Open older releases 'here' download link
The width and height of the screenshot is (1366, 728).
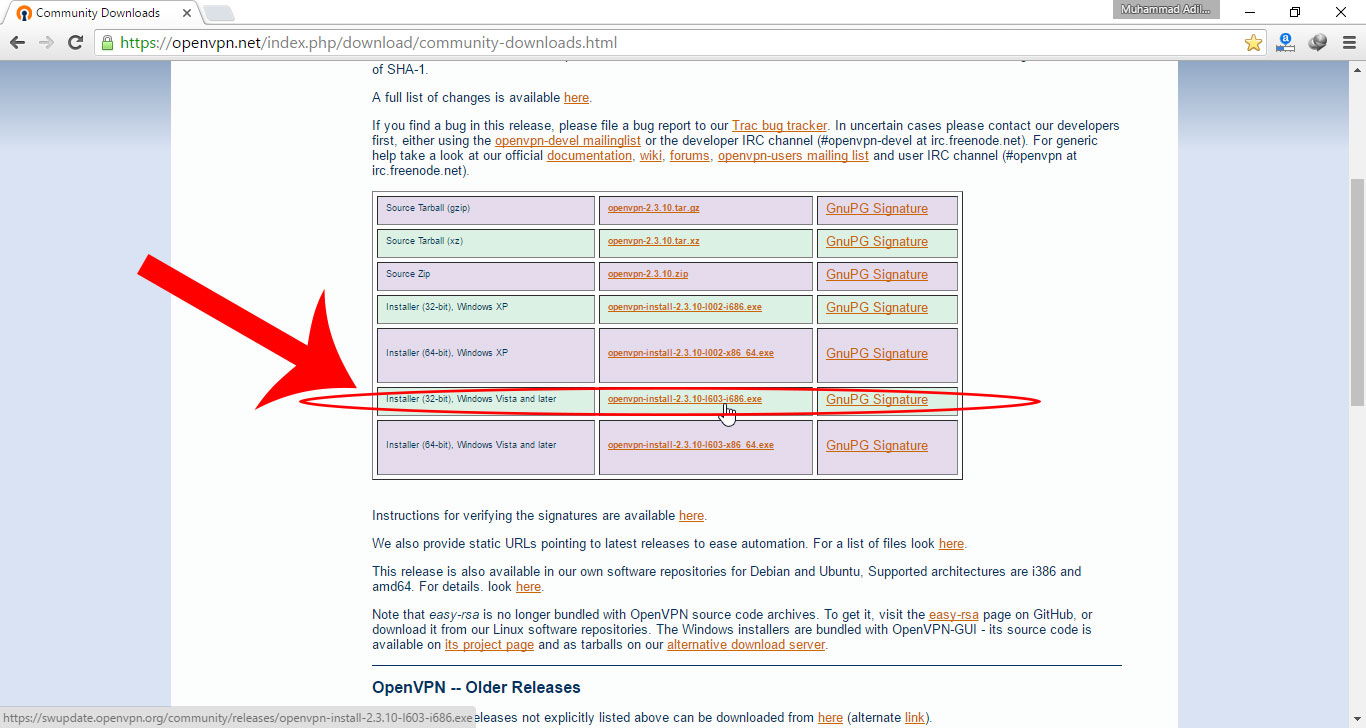[x=830, y=717]
